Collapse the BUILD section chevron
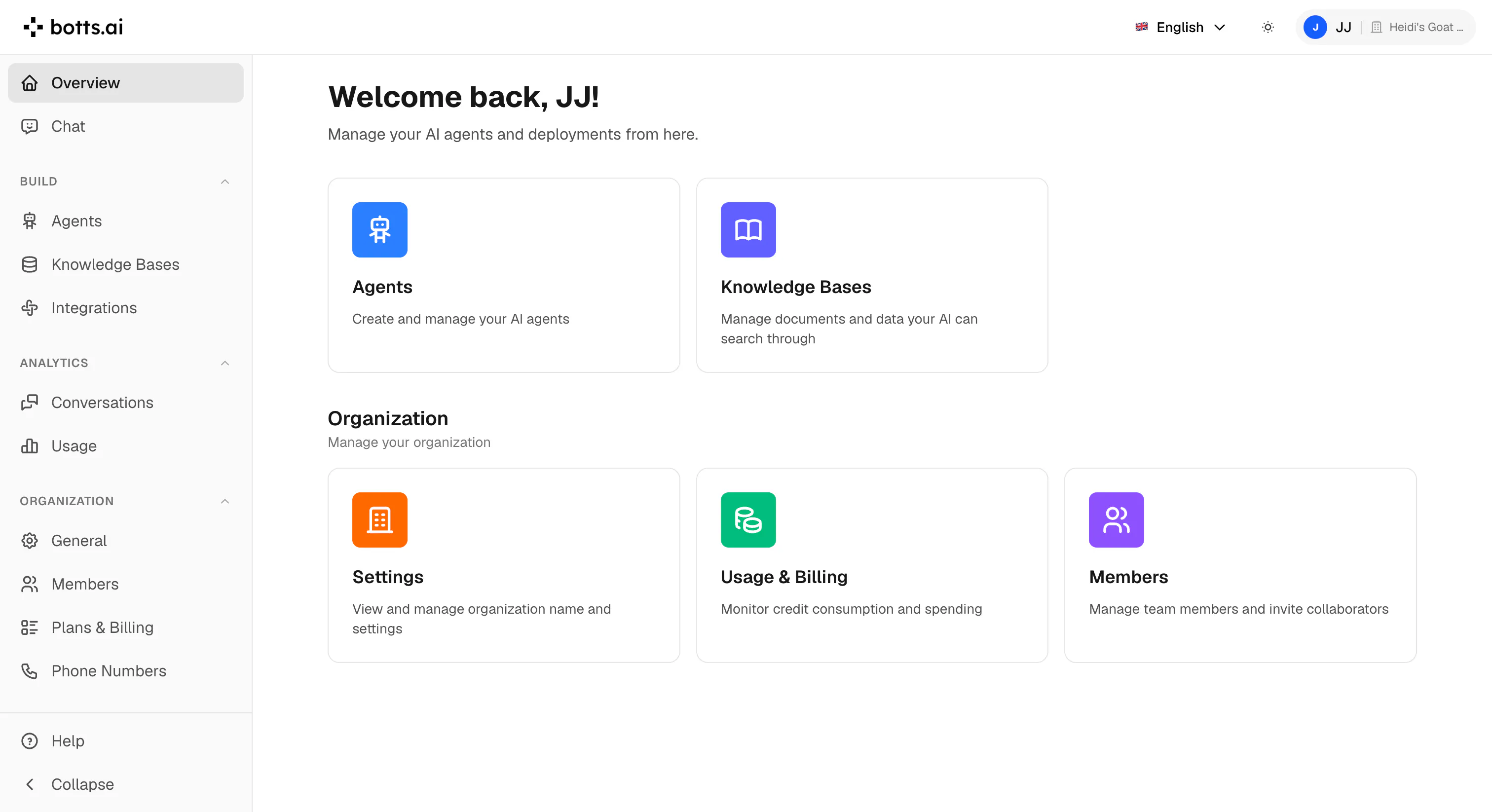This screenshot has height=812, width=1492. coord(225,182)
